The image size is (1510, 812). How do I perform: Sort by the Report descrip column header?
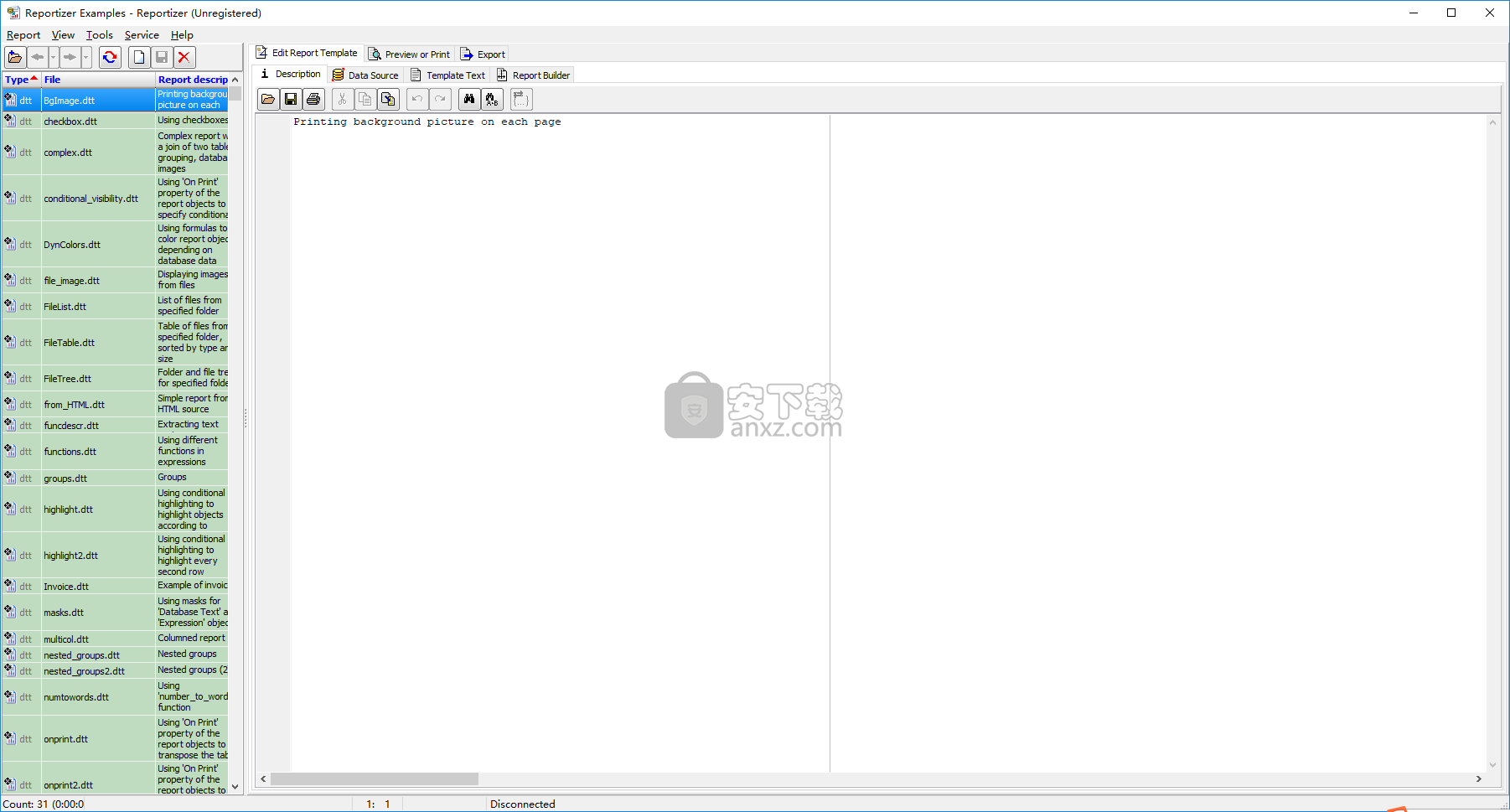[192, 80]
